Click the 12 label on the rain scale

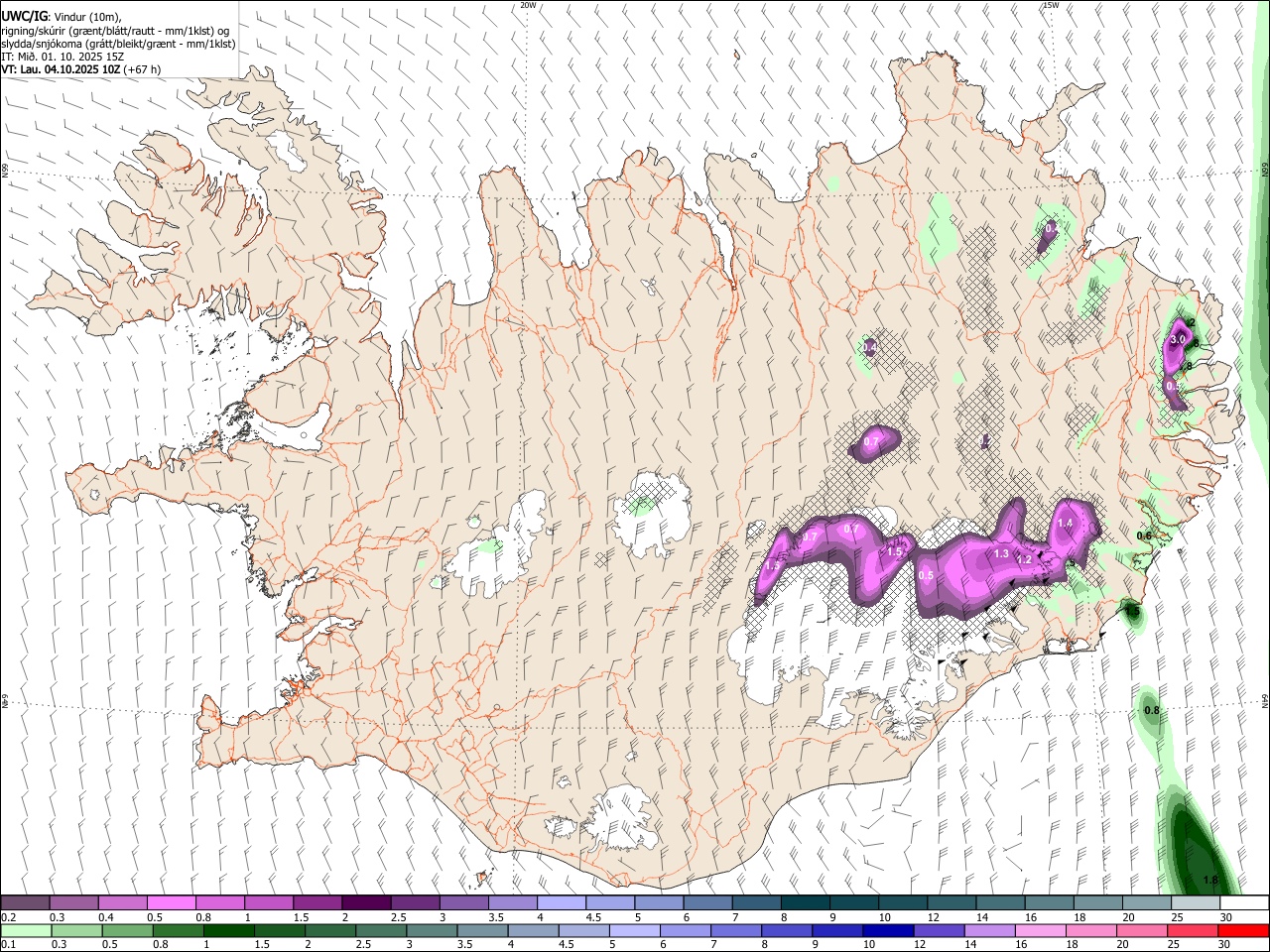click(920, 944)
